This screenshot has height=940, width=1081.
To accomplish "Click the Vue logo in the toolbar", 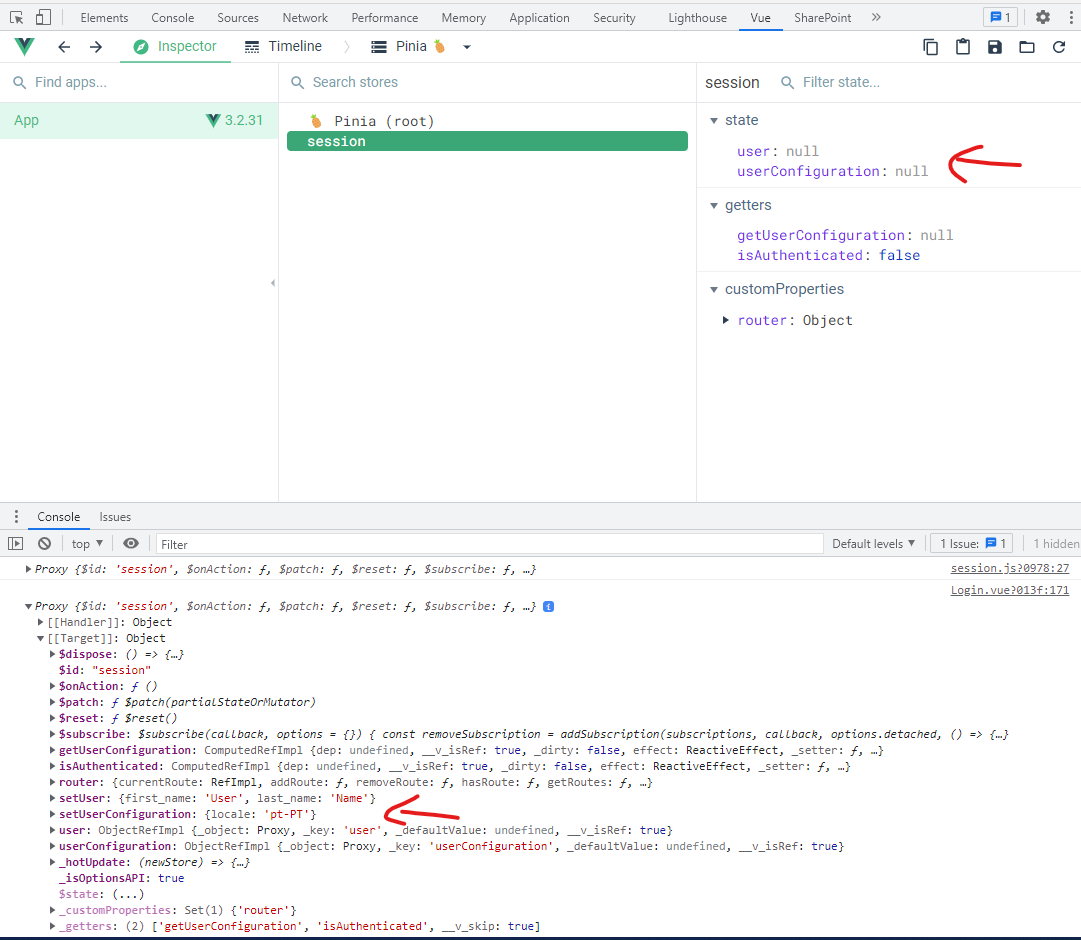I will coord(24,46).
